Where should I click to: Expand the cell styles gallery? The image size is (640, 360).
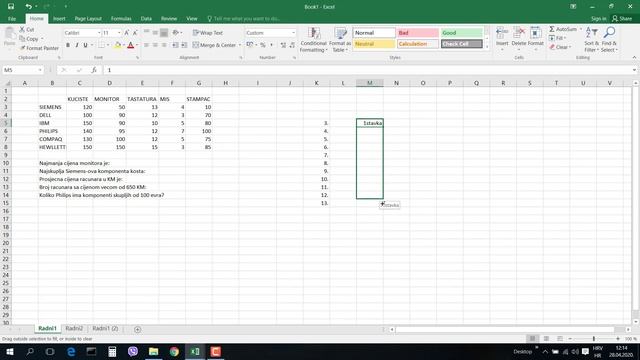tap(487, 47)
